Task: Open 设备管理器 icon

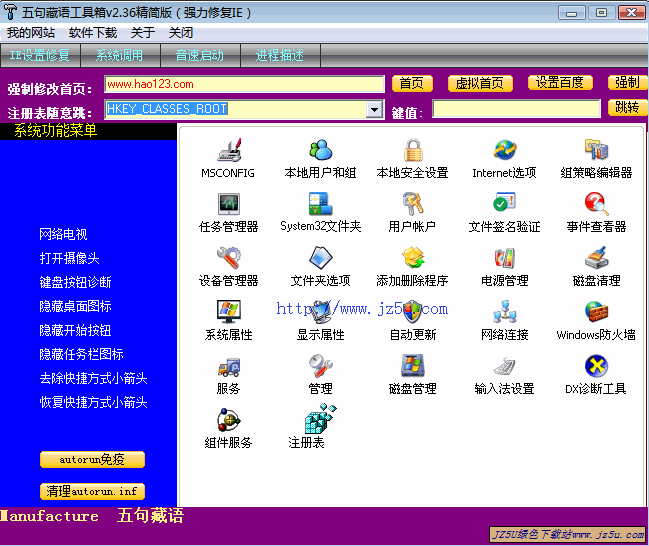Action: click(x=229, y=257)
